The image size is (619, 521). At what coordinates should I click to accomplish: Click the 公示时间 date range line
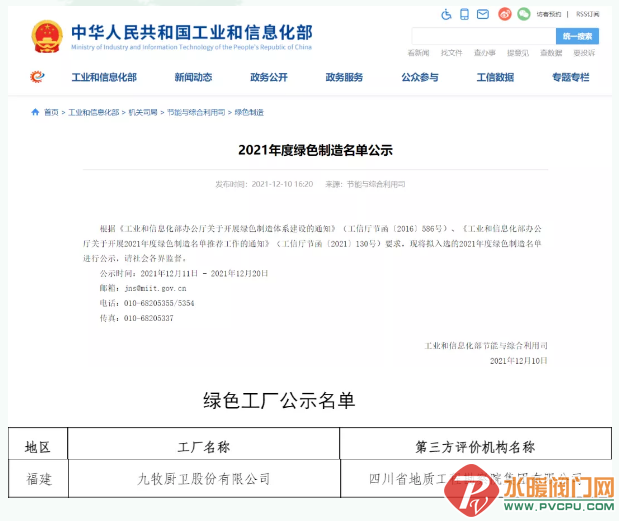(184, 274)
